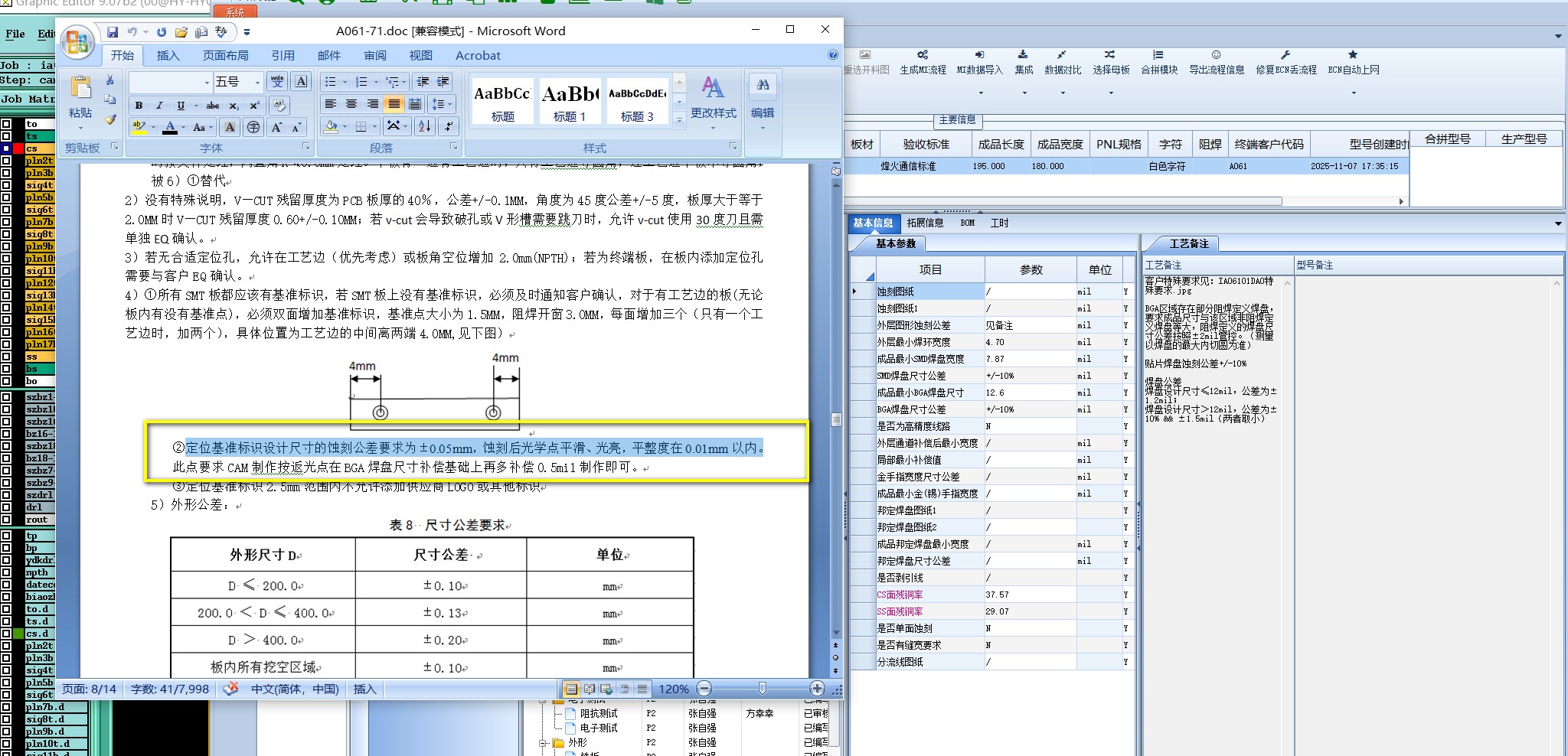Switch to the 页面布局 ribbon tab
This screenshot has width=1568, height=756.
226,55
